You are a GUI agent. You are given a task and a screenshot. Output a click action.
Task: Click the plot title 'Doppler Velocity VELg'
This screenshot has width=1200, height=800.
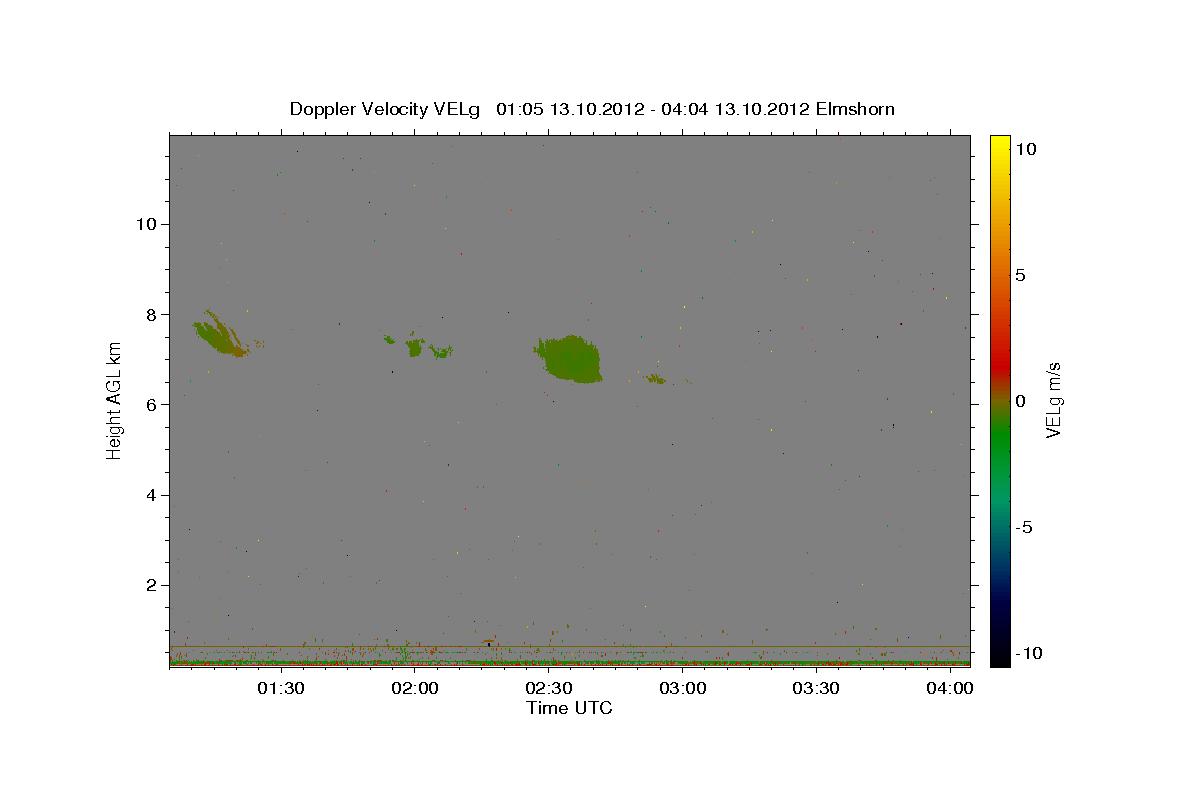385,108
